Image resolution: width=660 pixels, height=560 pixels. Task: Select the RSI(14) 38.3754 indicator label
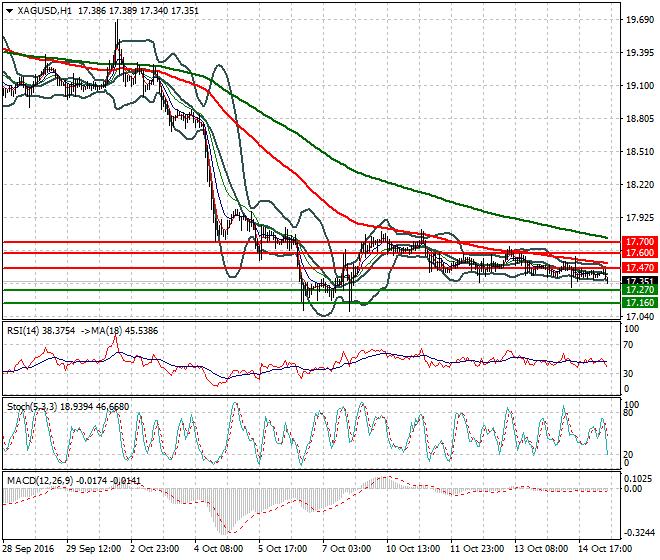[x=41, y=331]
